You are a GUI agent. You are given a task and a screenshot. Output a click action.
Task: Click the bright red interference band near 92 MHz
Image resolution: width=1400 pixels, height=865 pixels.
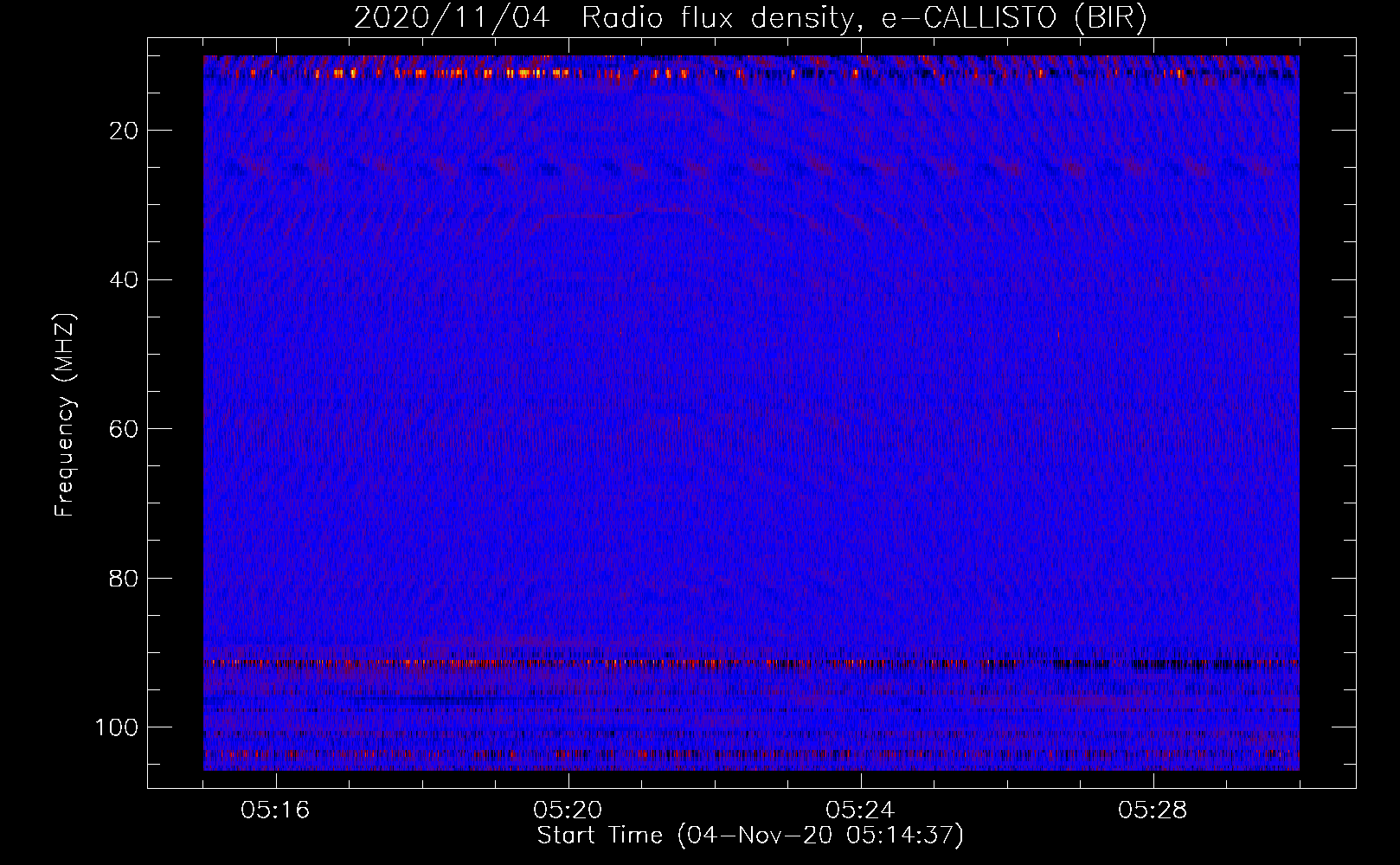(751, 664)
